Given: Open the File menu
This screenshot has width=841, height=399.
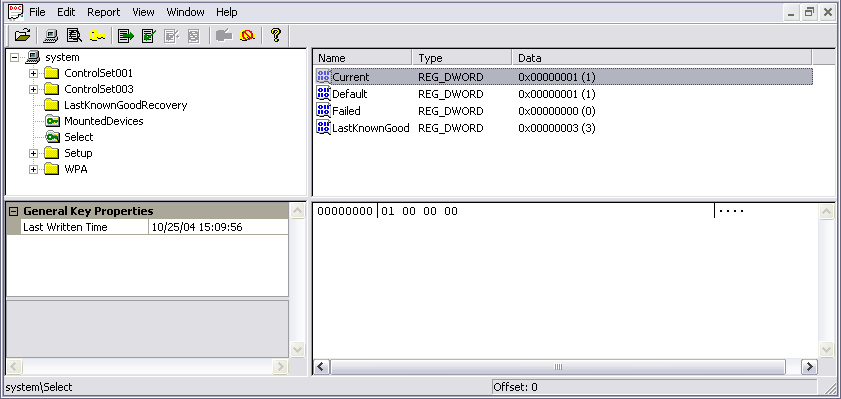Looking at the screenshot, I should coord(37,12).
